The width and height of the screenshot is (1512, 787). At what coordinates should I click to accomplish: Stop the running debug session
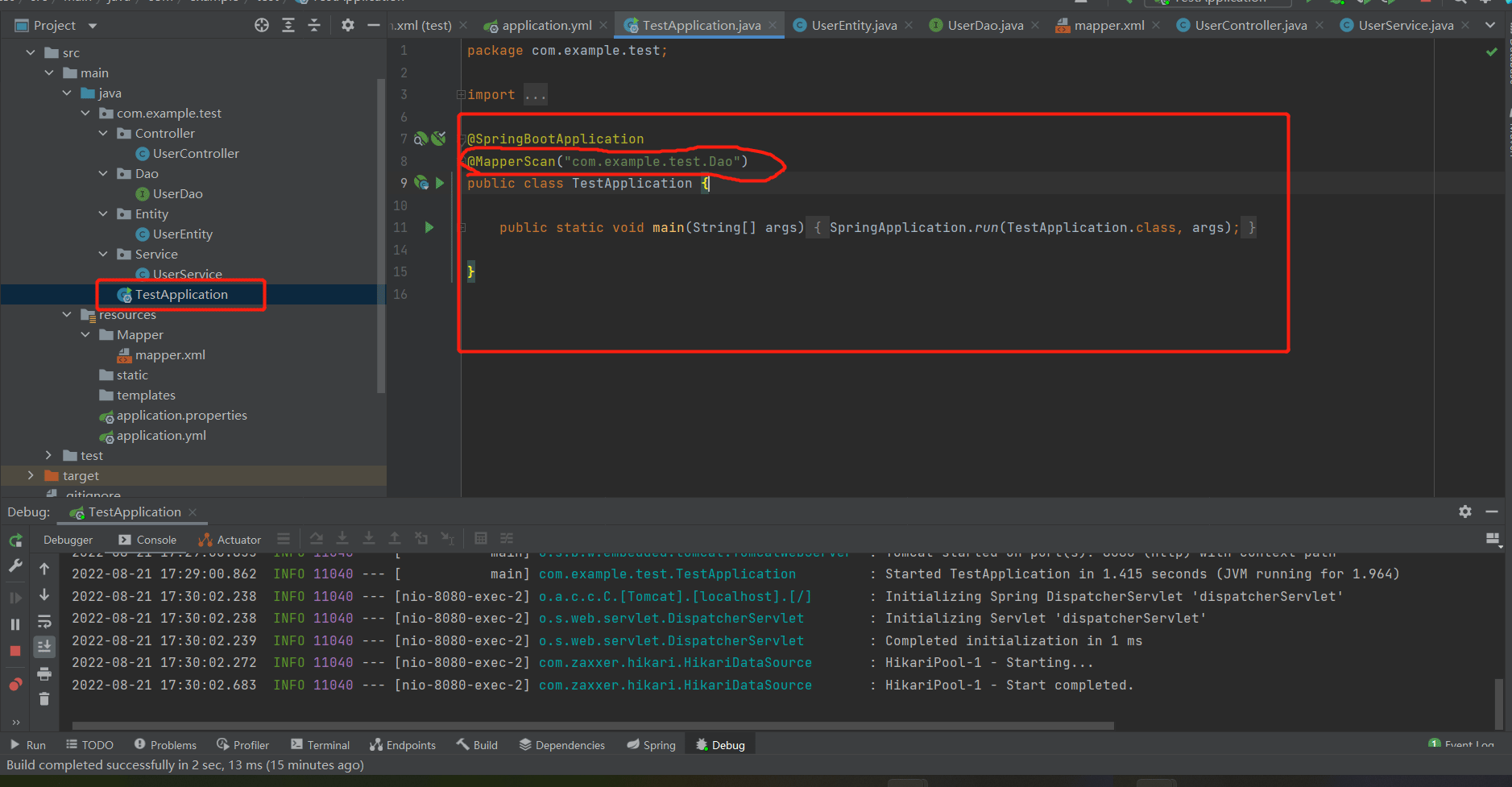pos(15,651)
